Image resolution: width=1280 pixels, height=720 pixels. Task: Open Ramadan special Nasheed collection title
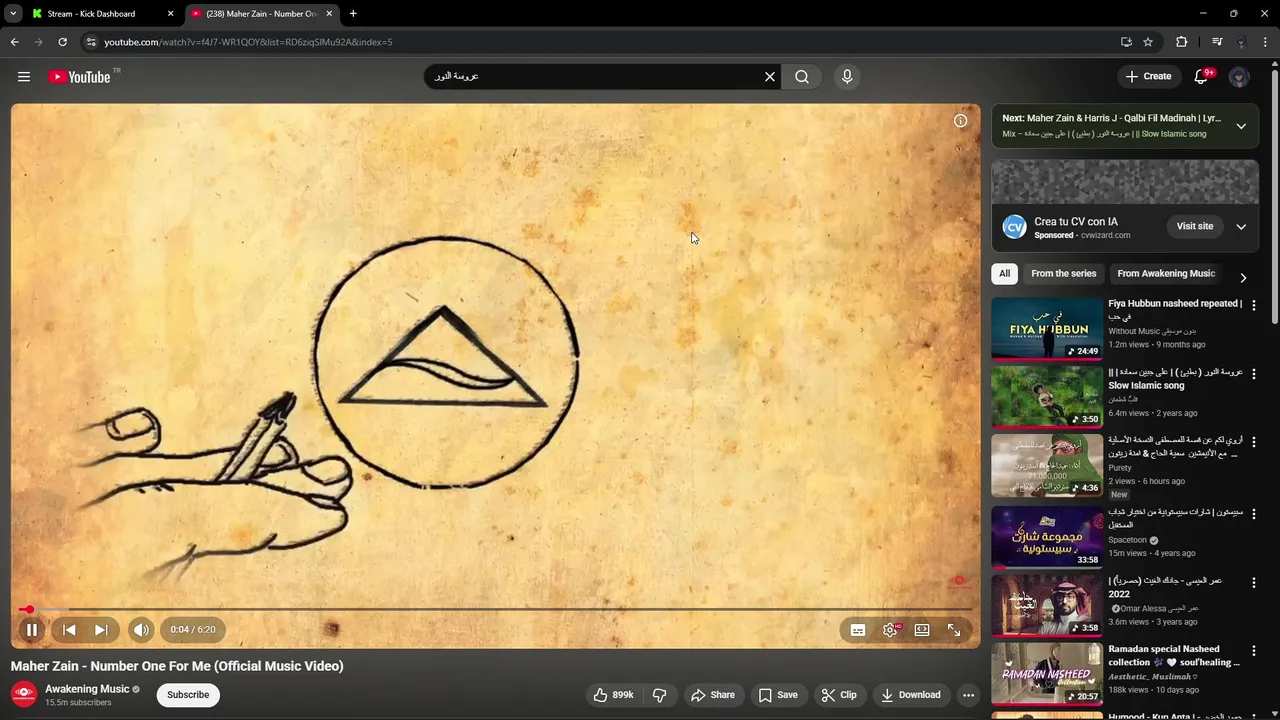click(x=1174, y=656)
